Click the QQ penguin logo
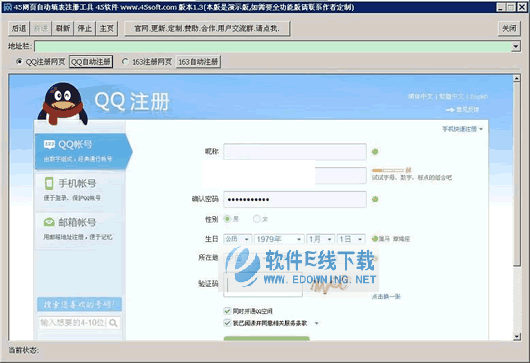 pyautogui.click(x=63, y=103)
